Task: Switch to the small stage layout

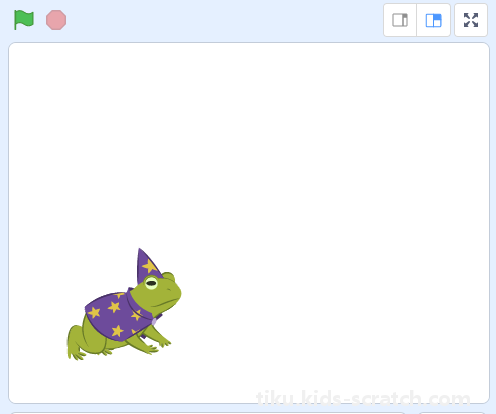Action: [x=400, y=20]
